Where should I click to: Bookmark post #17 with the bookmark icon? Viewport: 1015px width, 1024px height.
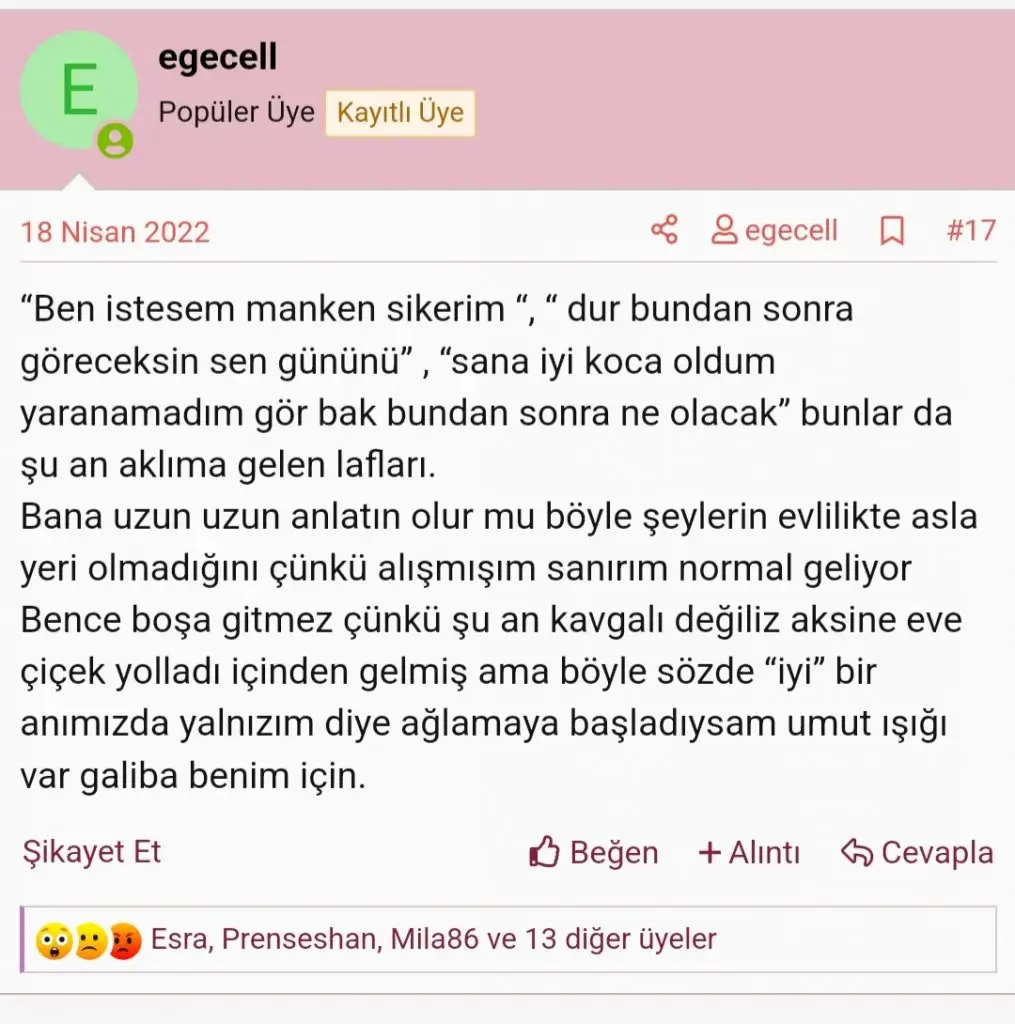tap(892, 231)
